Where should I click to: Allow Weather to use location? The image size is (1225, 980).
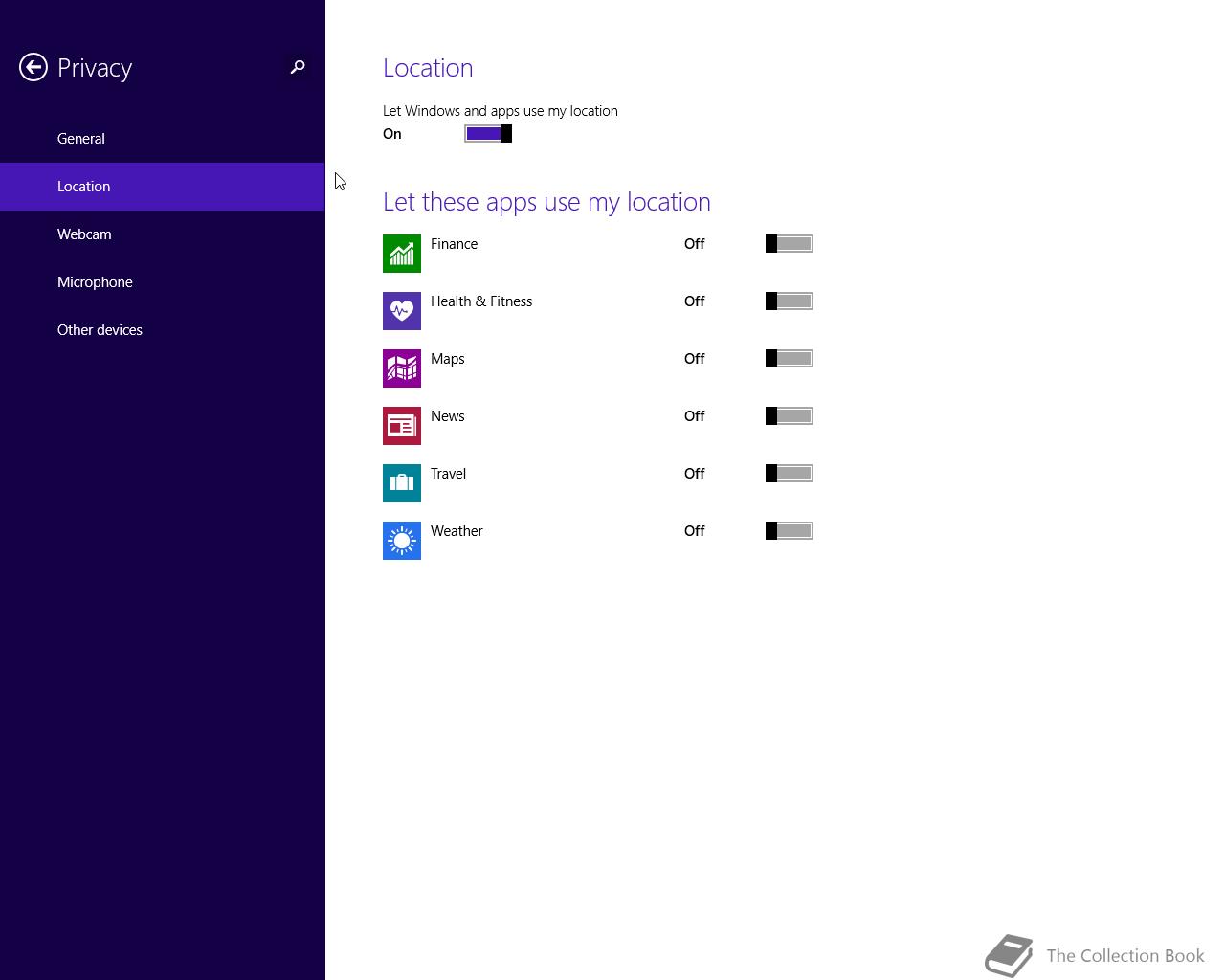point(790,531)
